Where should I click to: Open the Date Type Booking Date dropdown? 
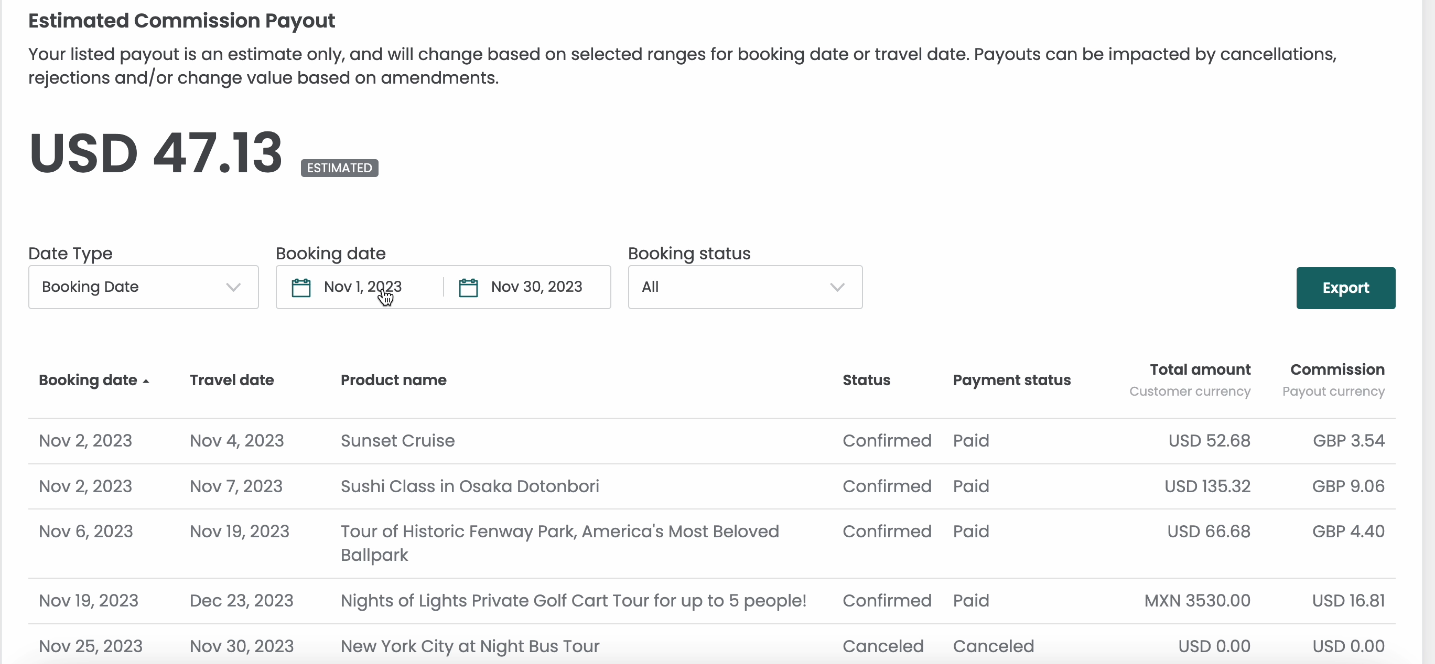[143, 287]
